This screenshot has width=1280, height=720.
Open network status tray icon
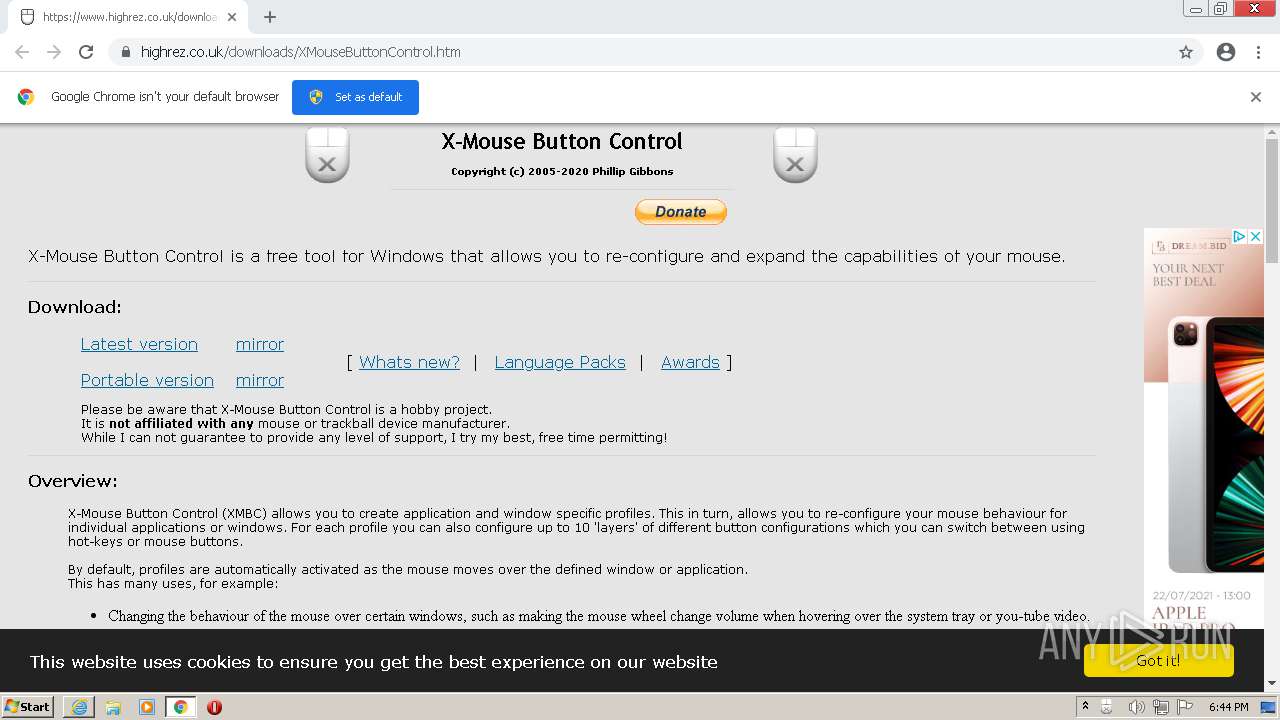(x=1160, y=707)
